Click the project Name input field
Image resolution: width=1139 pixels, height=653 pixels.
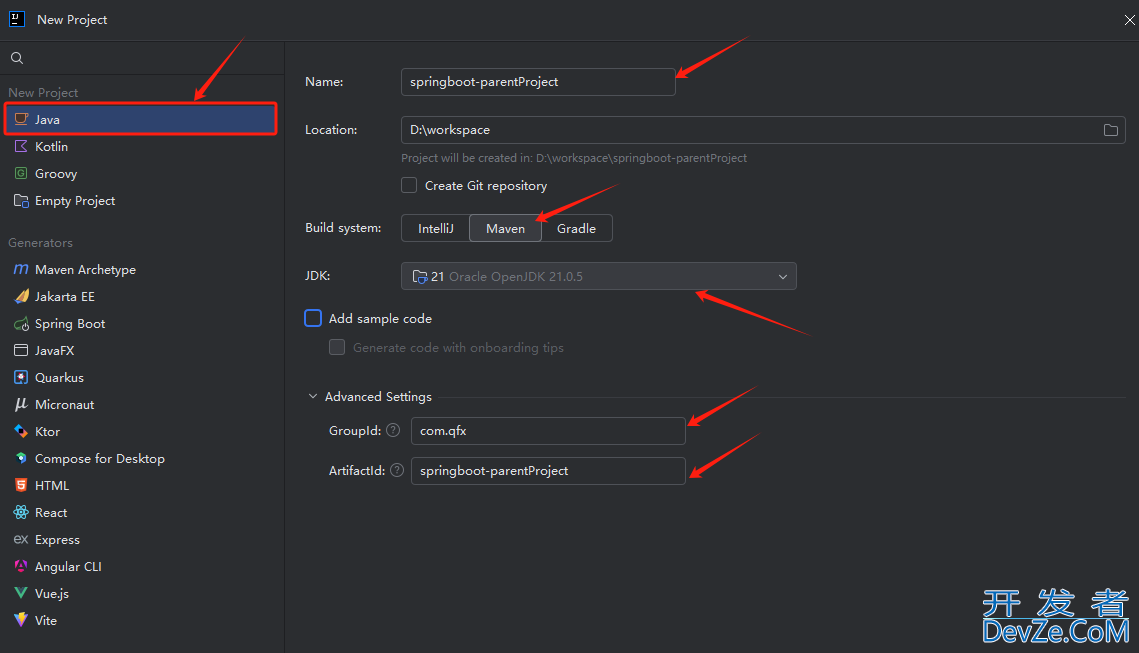coord(538,82)
